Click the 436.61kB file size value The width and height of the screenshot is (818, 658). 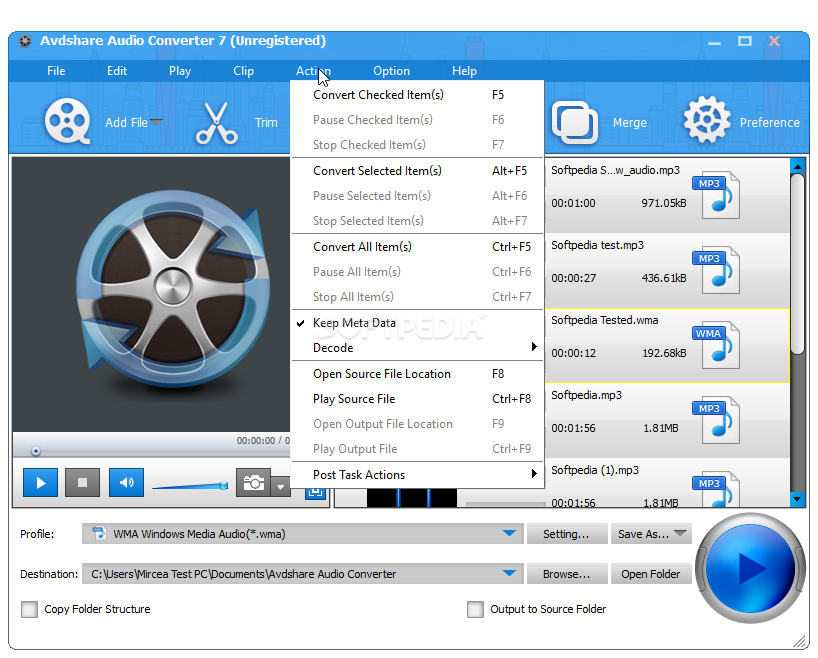click(x=664, y=278)
